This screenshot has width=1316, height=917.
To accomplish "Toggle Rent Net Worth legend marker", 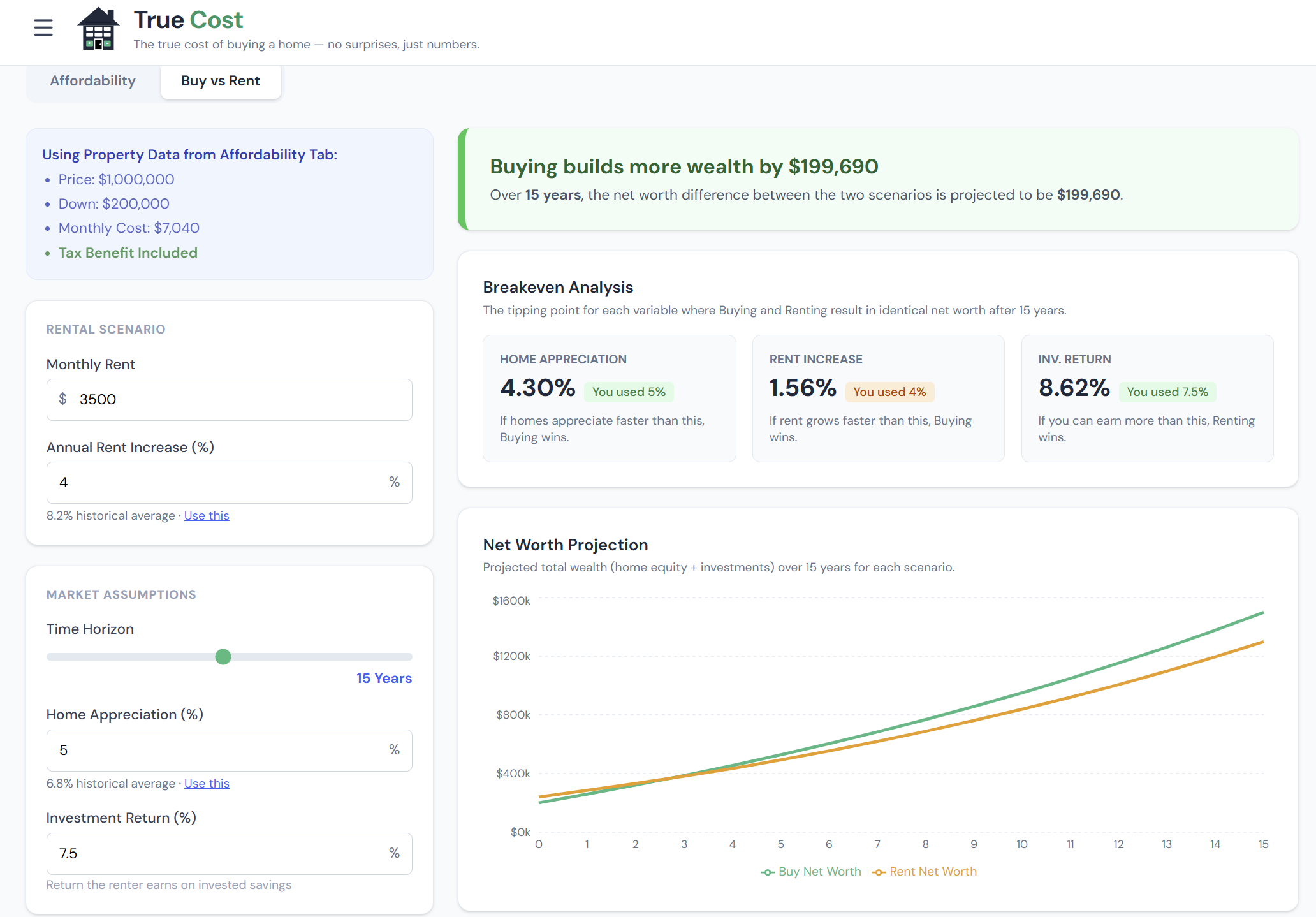I will (879, 872).
